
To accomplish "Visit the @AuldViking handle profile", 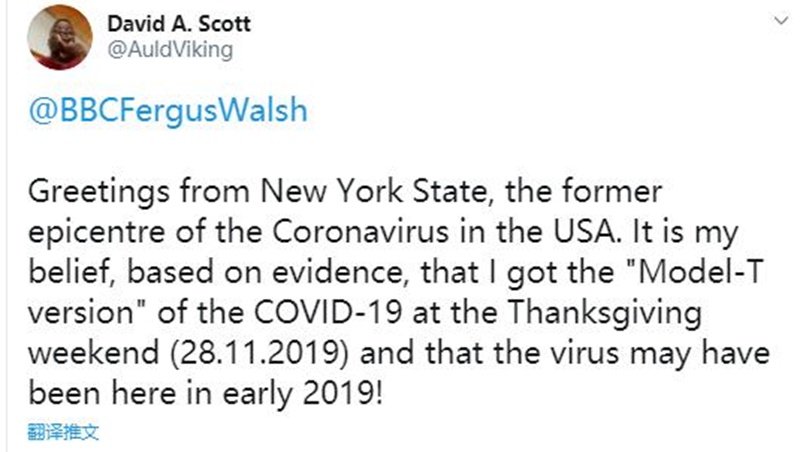I will pos(170,50).
